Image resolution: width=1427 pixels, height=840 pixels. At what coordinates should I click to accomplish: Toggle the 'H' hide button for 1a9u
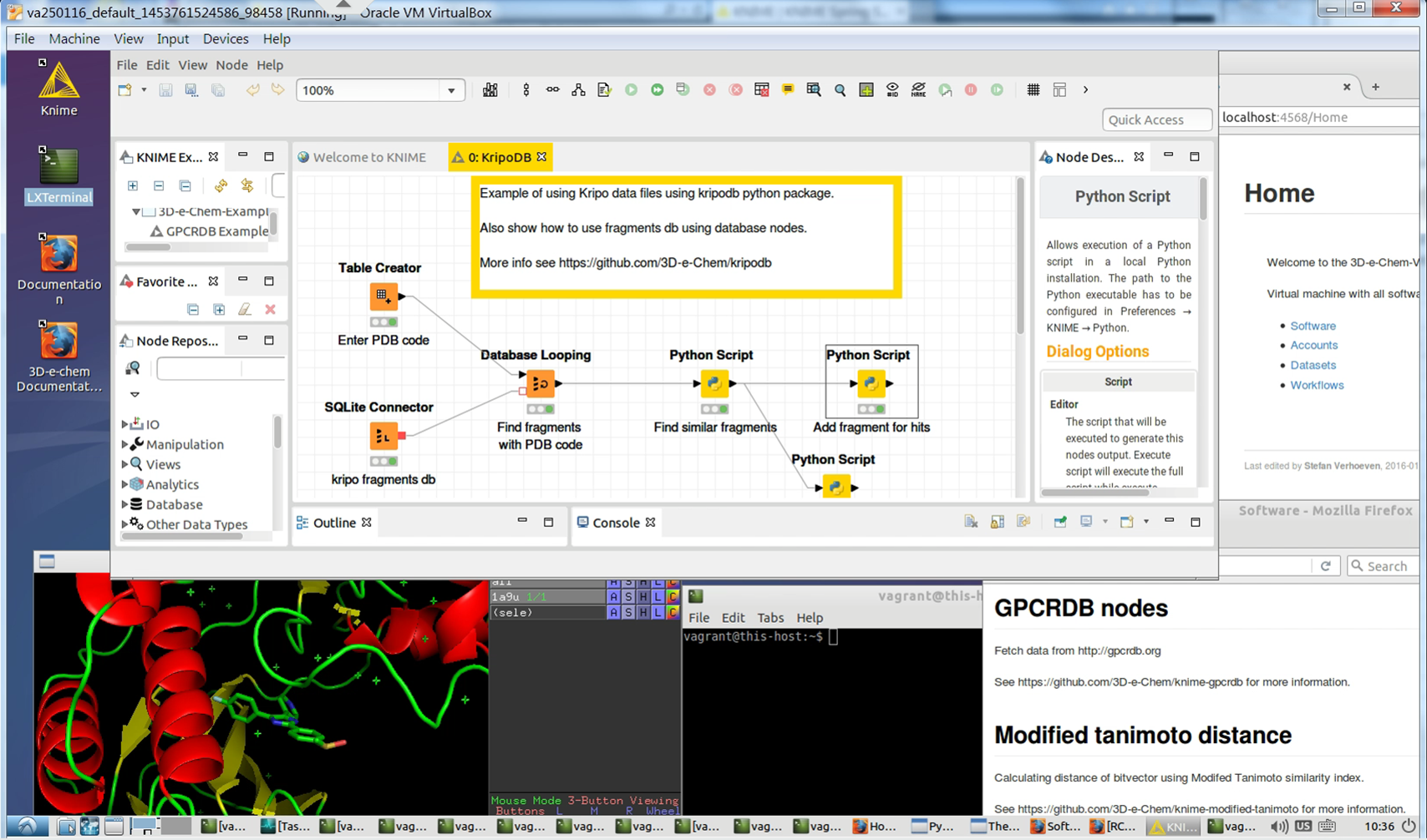coord(643,597)
